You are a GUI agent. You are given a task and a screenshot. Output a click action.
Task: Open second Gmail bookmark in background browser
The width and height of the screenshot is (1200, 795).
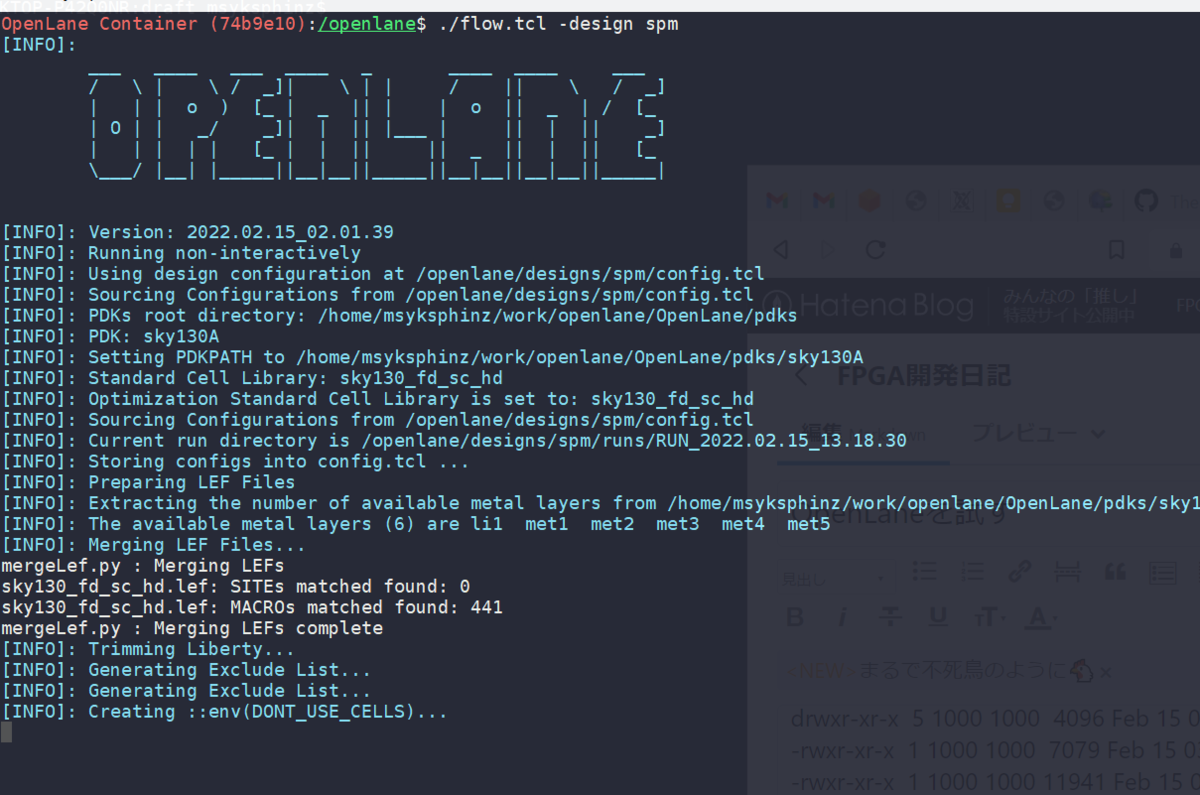point(824,201)
